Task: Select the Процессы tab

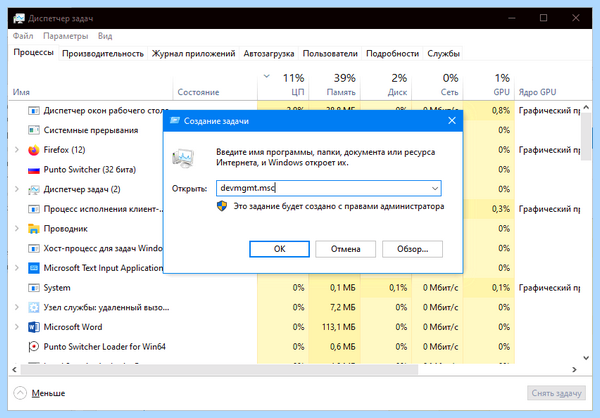Action: 34,52
